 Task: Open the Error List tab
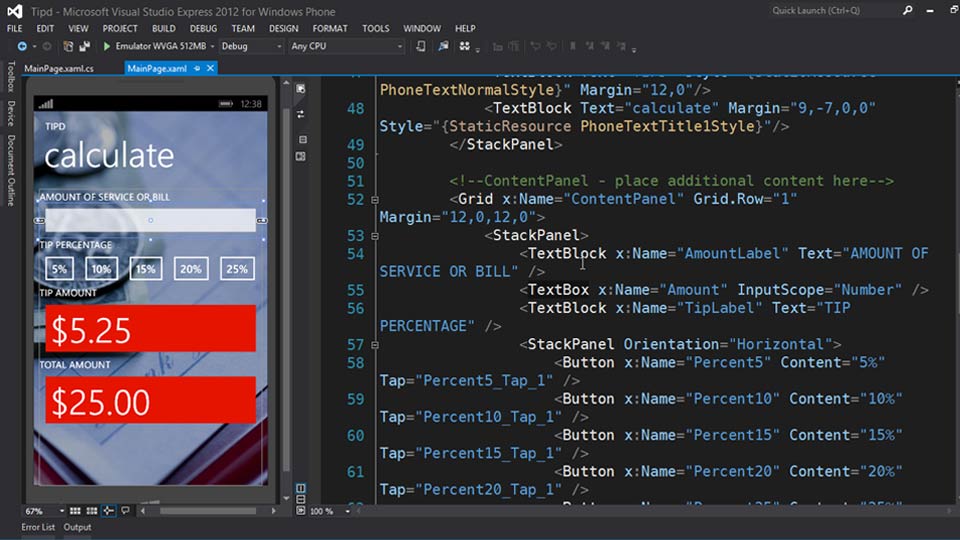pyautogui.click(x=38, y=527)
